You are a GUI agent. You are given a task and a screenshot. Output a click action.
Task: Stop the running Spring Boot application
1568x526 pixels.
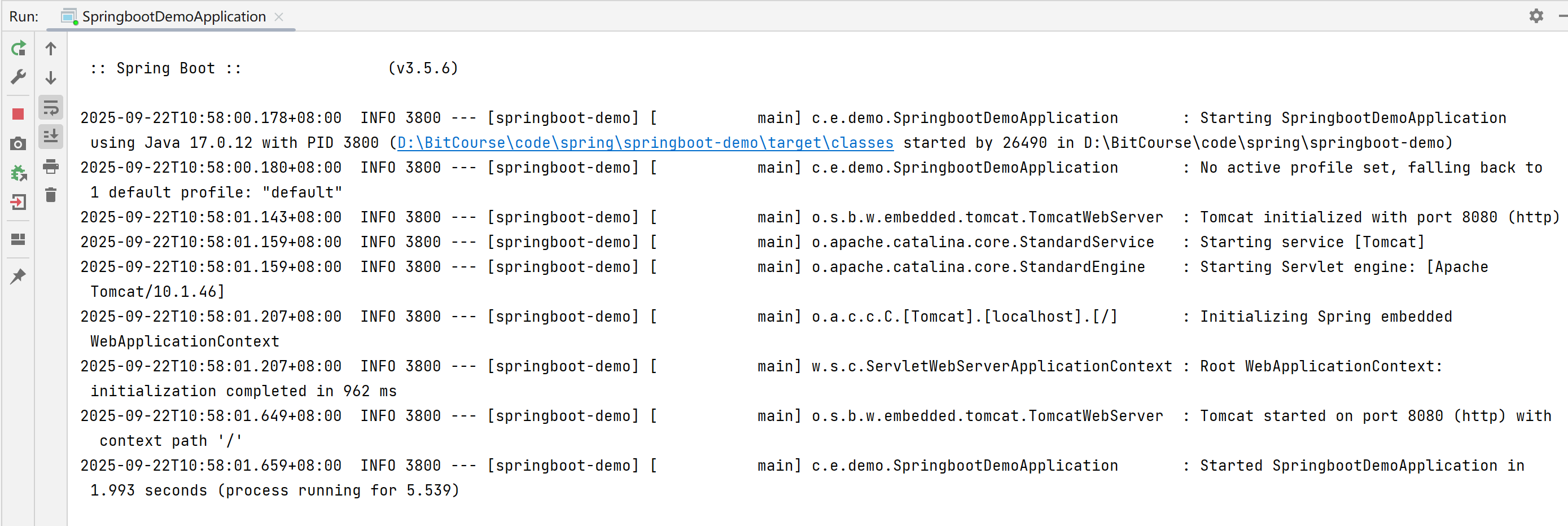pos(18,113)
